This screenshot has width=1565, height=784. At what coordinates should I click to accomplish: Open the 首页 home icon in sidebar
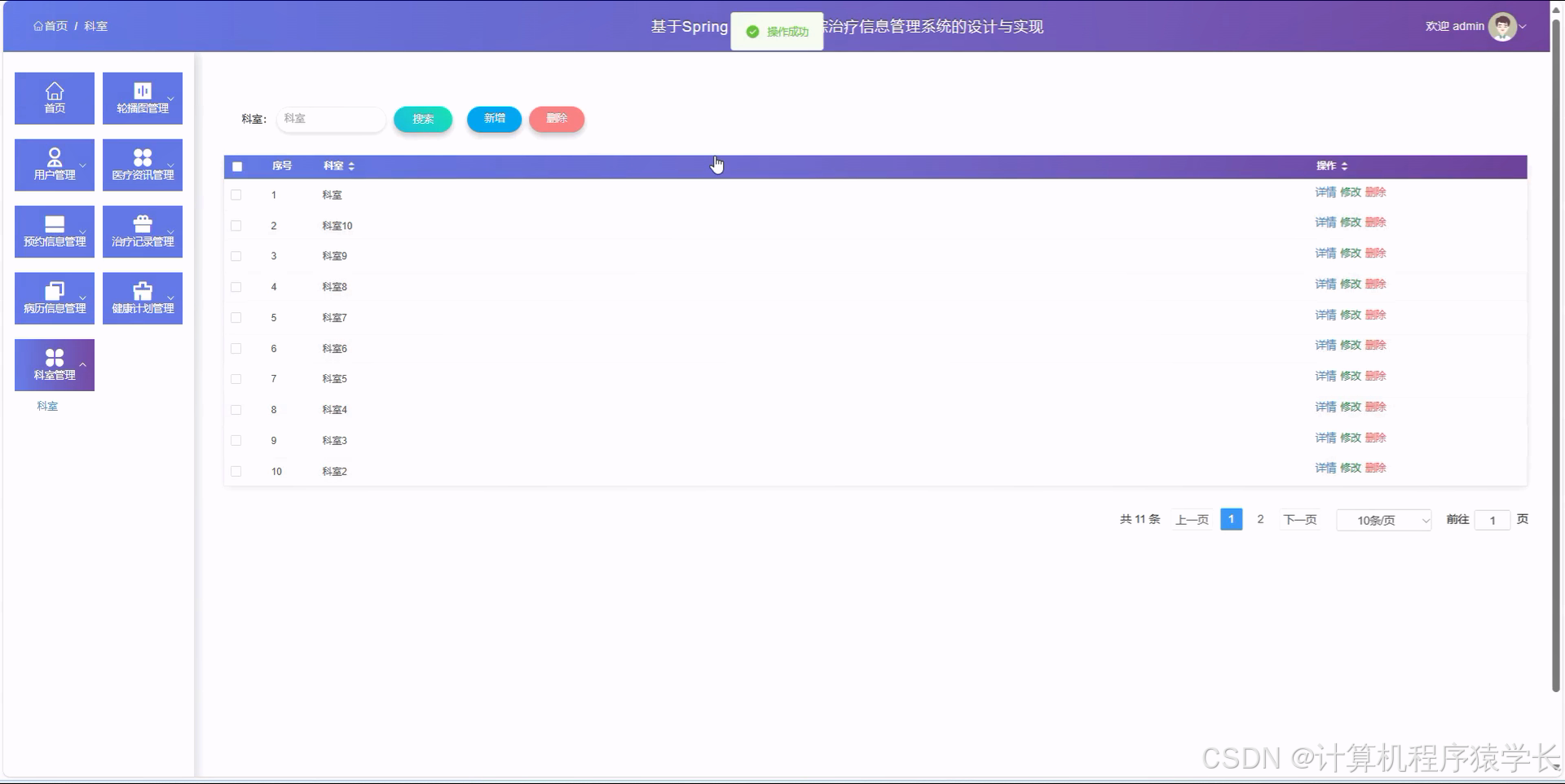54,98
